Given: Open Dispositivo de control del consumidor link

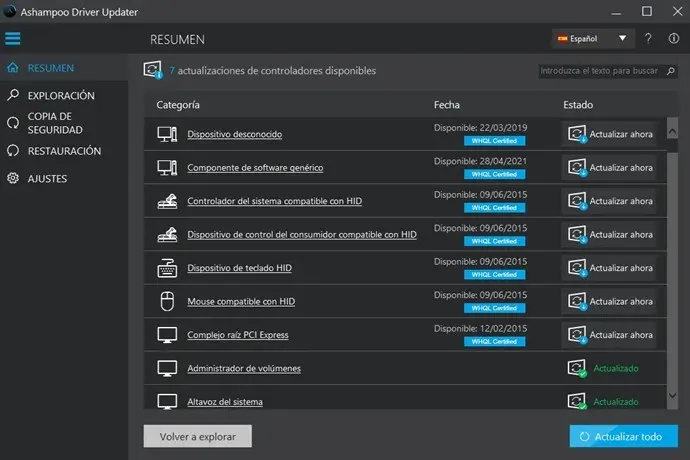Looking at the screenshot, I should point(302,235).
